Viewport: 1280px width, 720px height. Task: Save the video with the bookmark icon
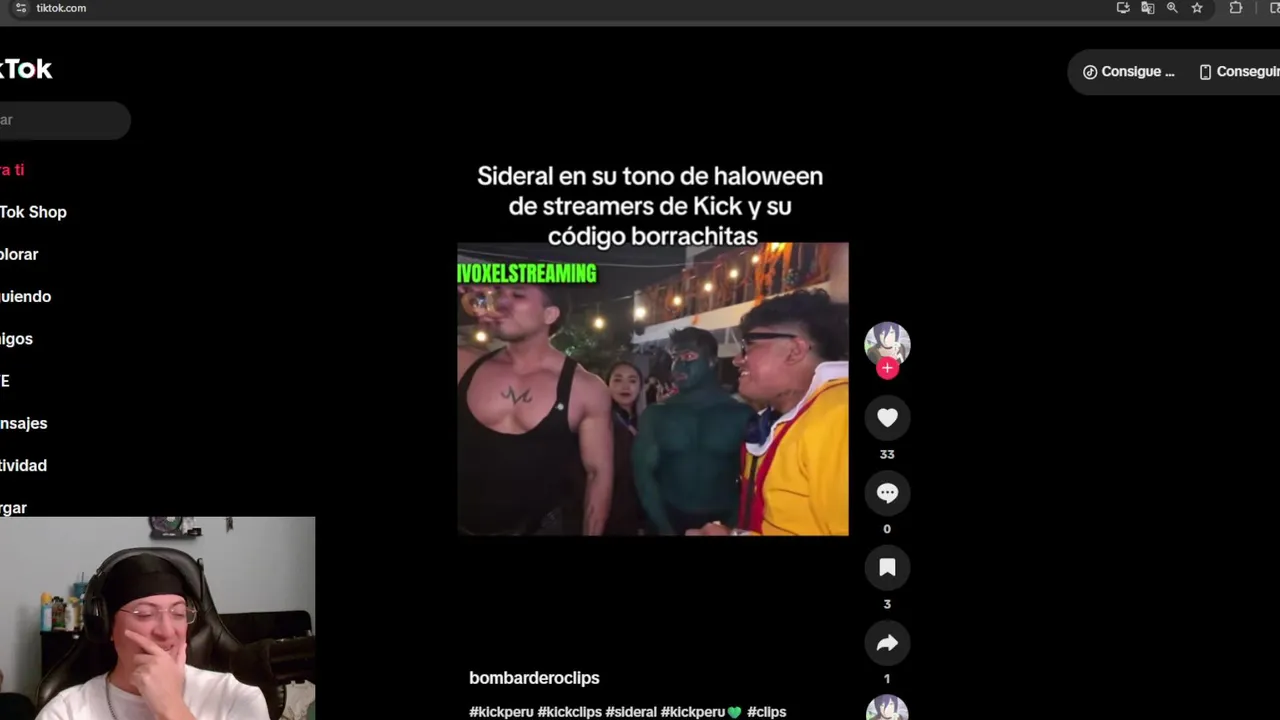point(887,568)
